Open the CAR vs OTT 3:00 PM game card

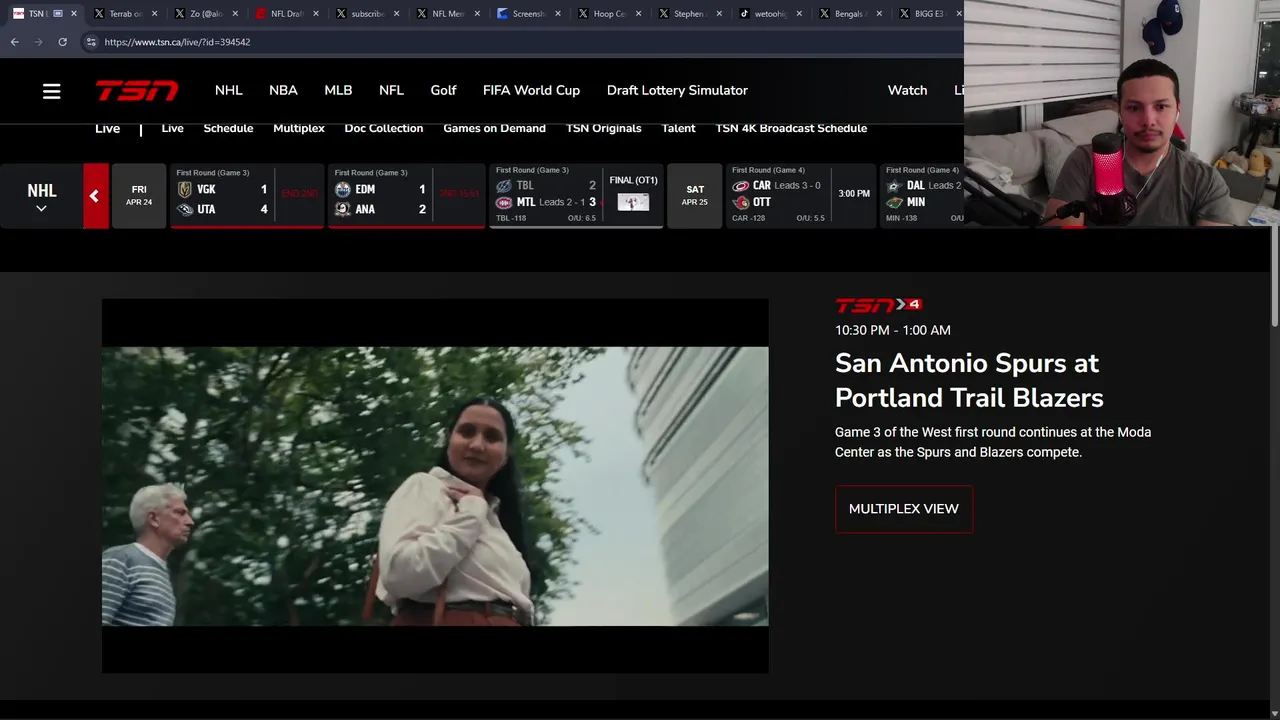(x=801, y=196)
